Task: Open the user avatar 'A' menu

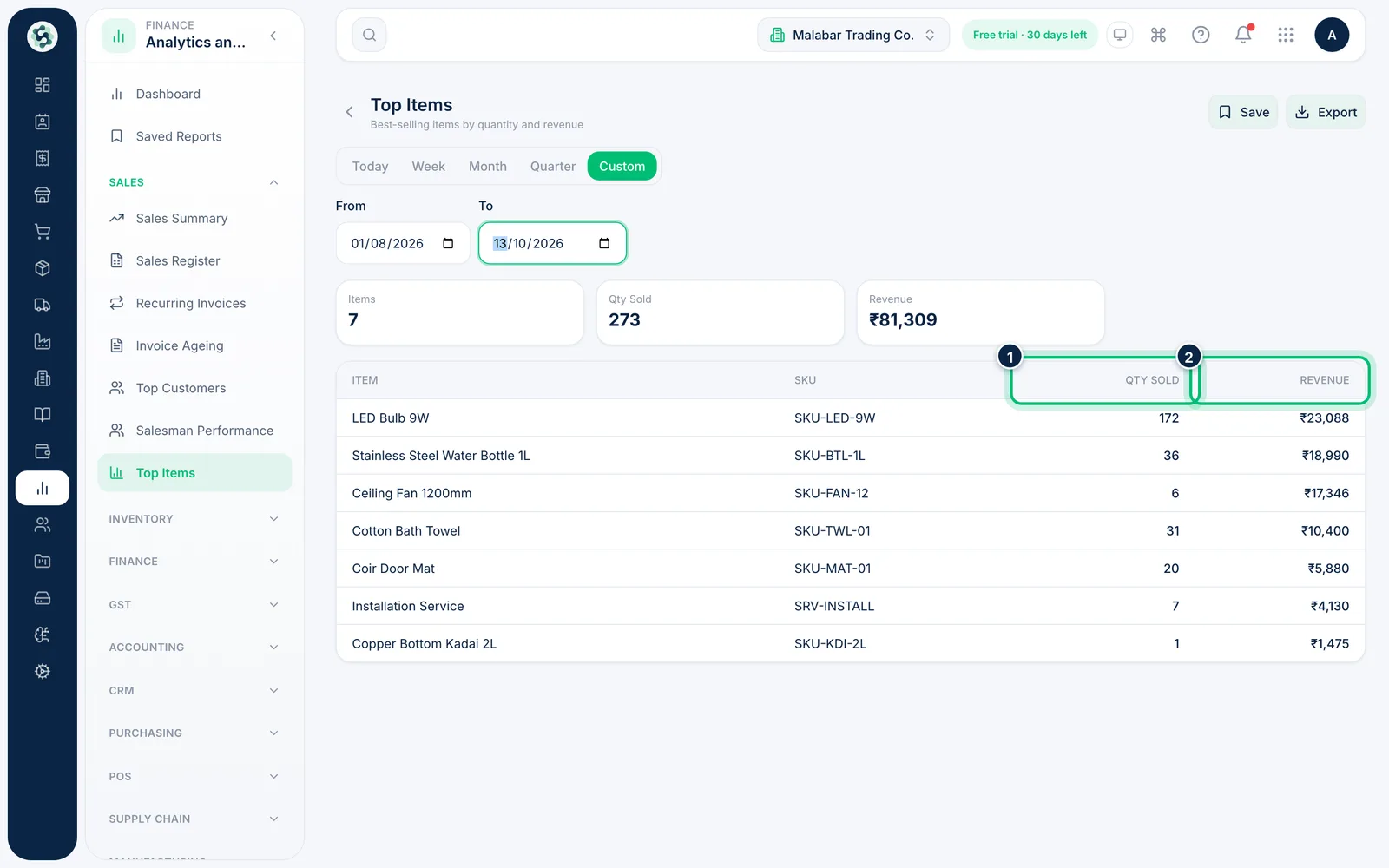Action: [x=1332, y=35]
